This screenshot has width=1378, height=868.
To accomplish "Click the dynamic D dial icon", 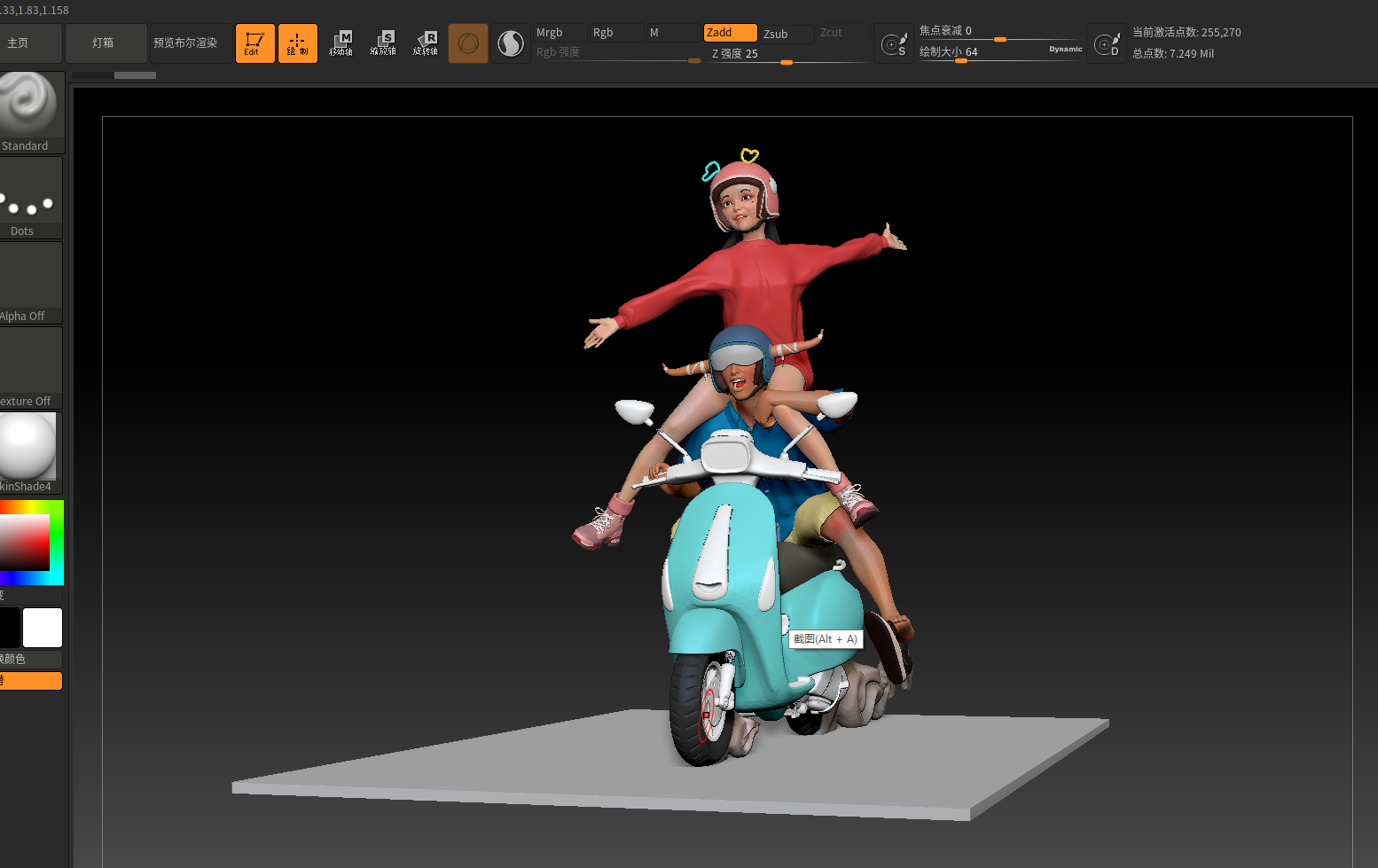I will tap(1107, 43).
